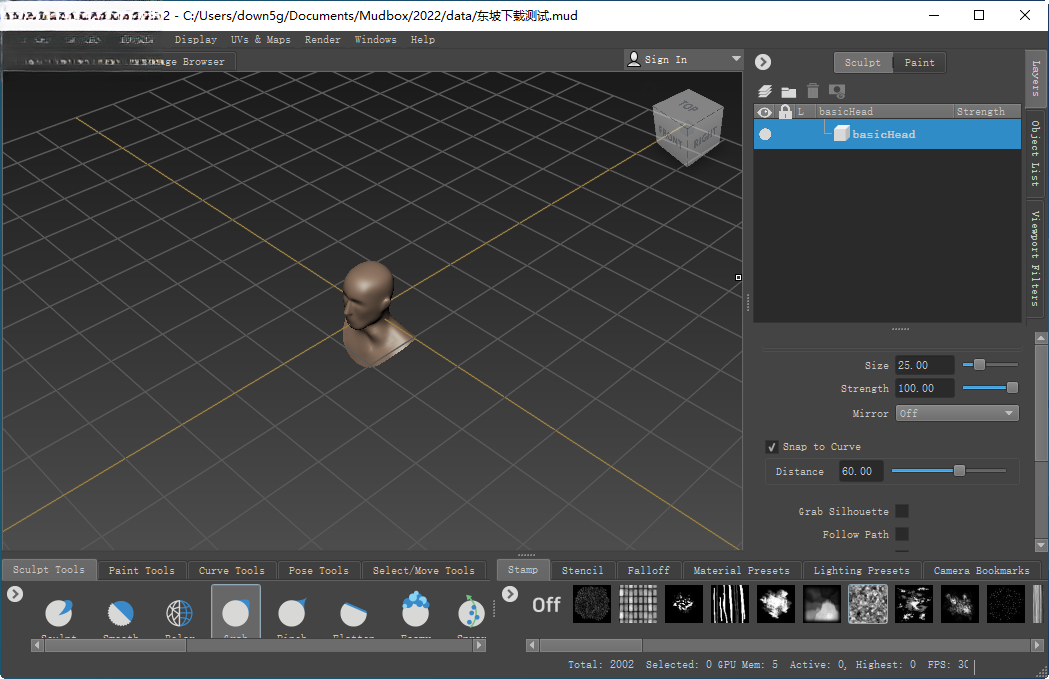Open the Display menu
The image size is (1049, 679).
point(195,39)
